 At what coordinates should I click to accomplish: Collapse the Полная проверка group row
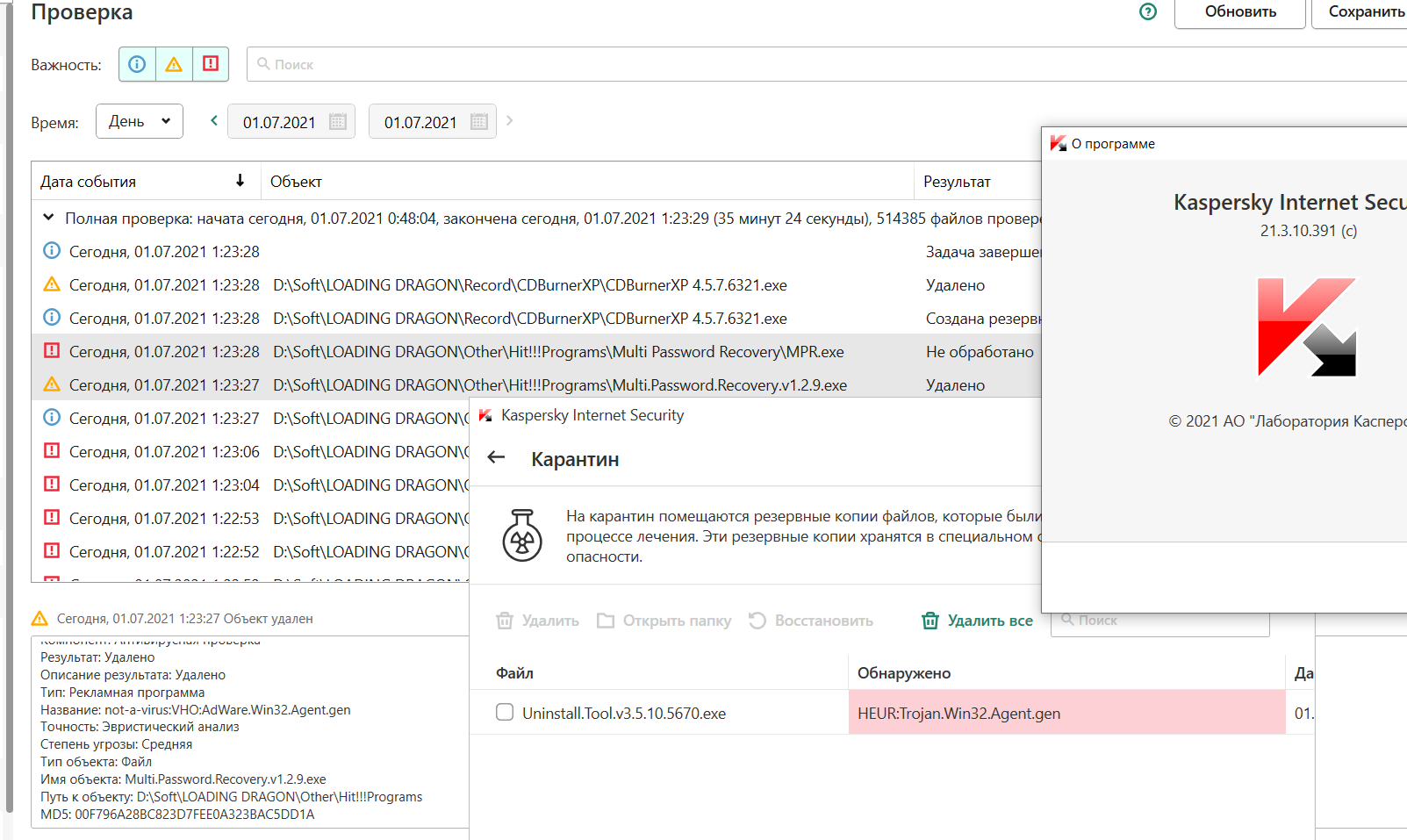49,218
